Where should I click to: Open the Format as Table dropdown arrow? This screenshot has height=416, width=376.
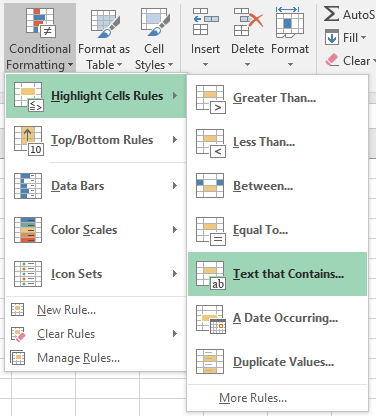click(119, 65)
